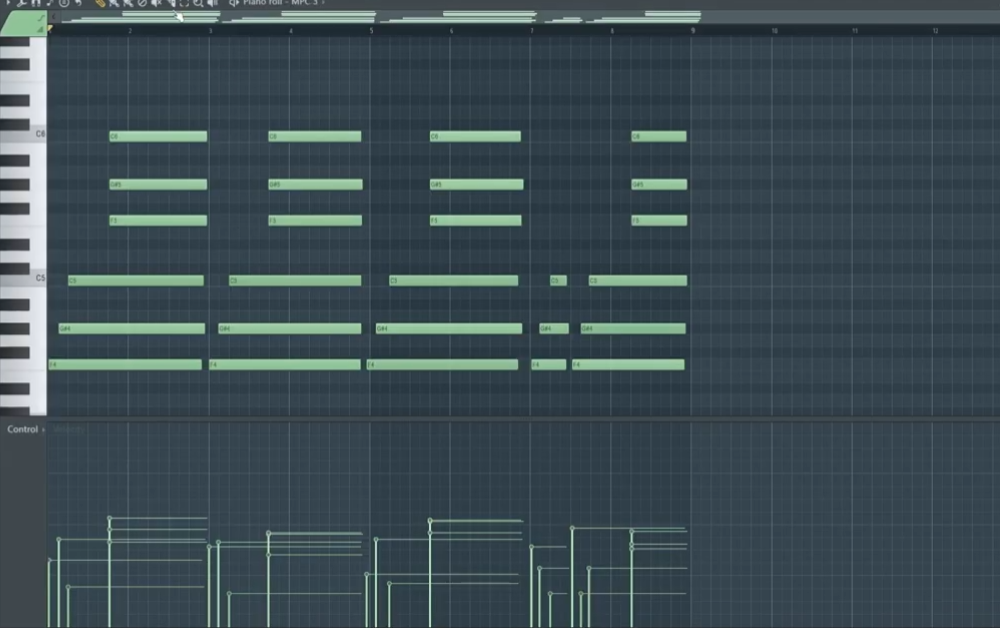Image resolution: width=1000 pixels, height=628 pixels.
Task: Select the last G#5 note before bar 9
Action: 659,184
